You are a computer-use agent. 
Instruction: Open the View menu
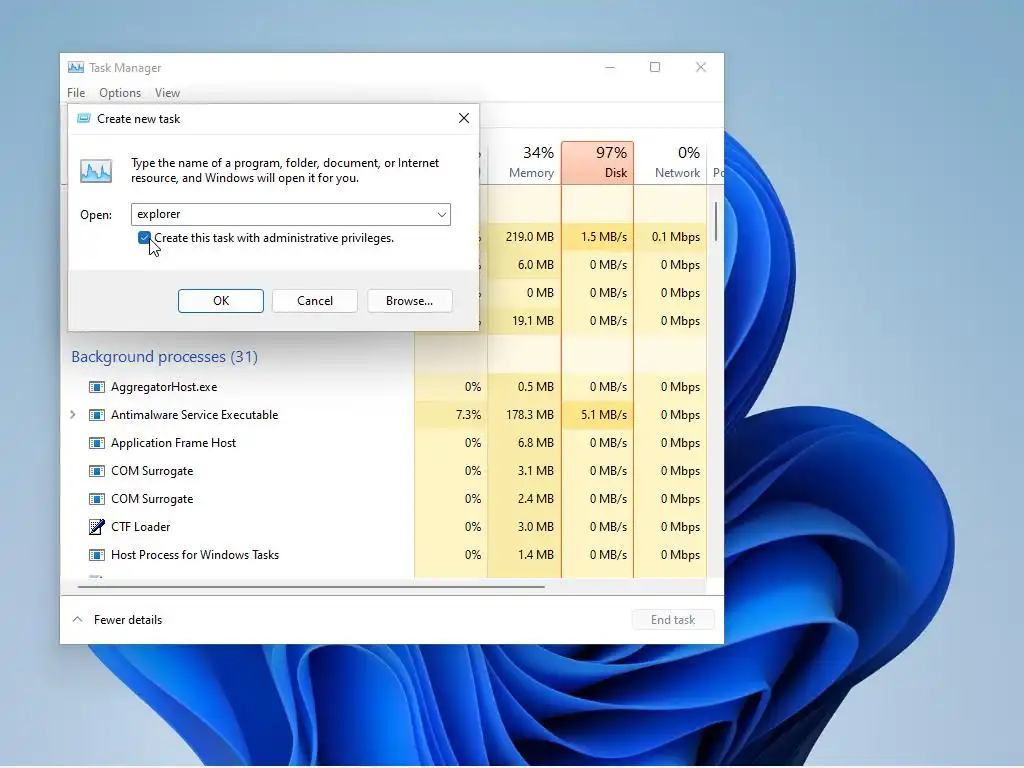(167, 93)
